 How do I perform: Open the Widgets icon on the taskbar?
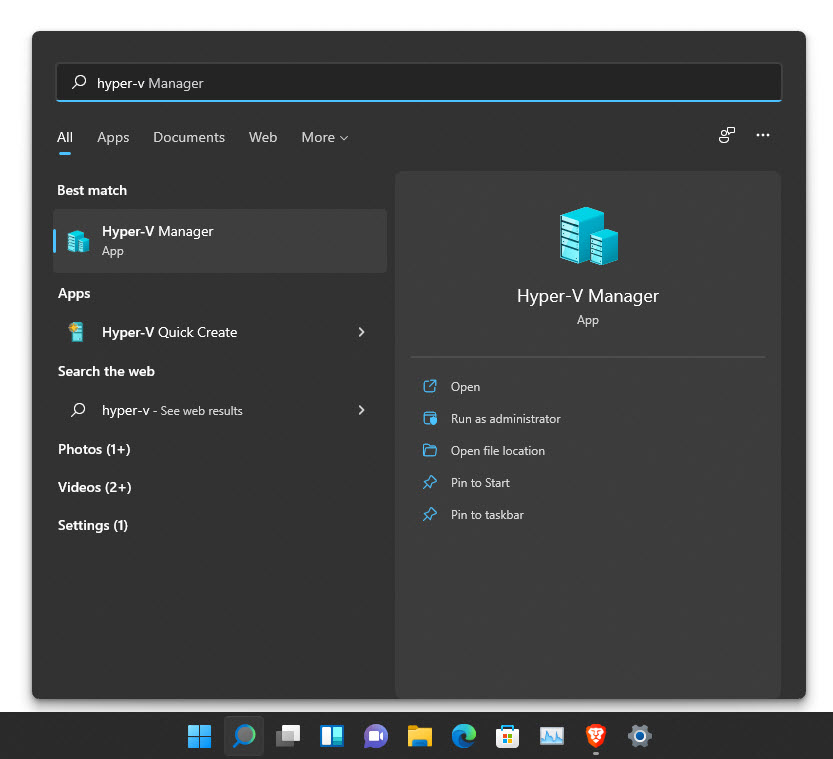point(332,736)
